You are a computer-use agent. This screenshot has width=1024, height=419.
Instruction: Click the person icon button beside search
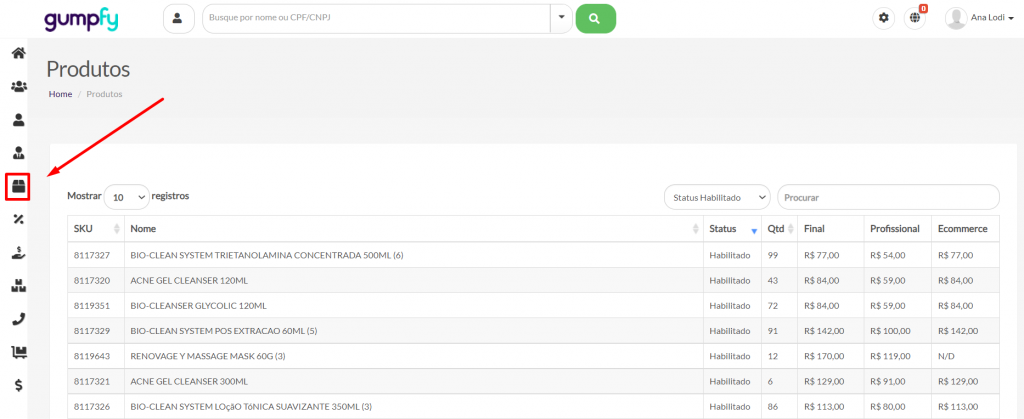178,18
